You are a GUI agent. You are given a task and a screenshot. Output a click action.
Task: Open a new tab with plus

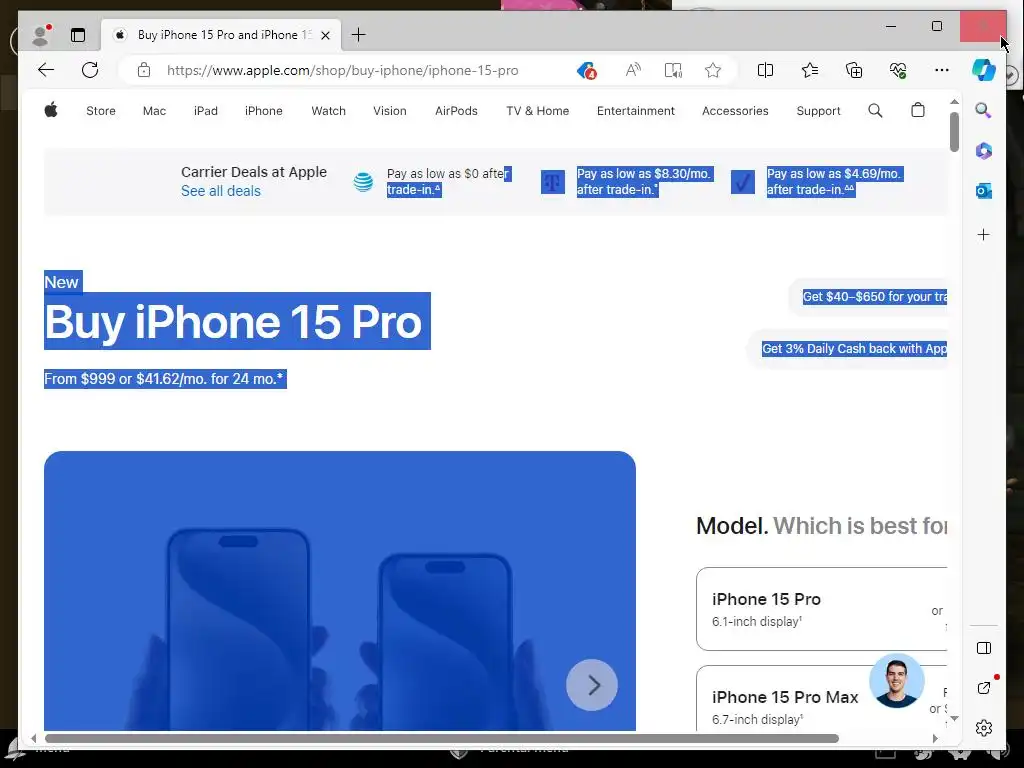pos(359,35)
